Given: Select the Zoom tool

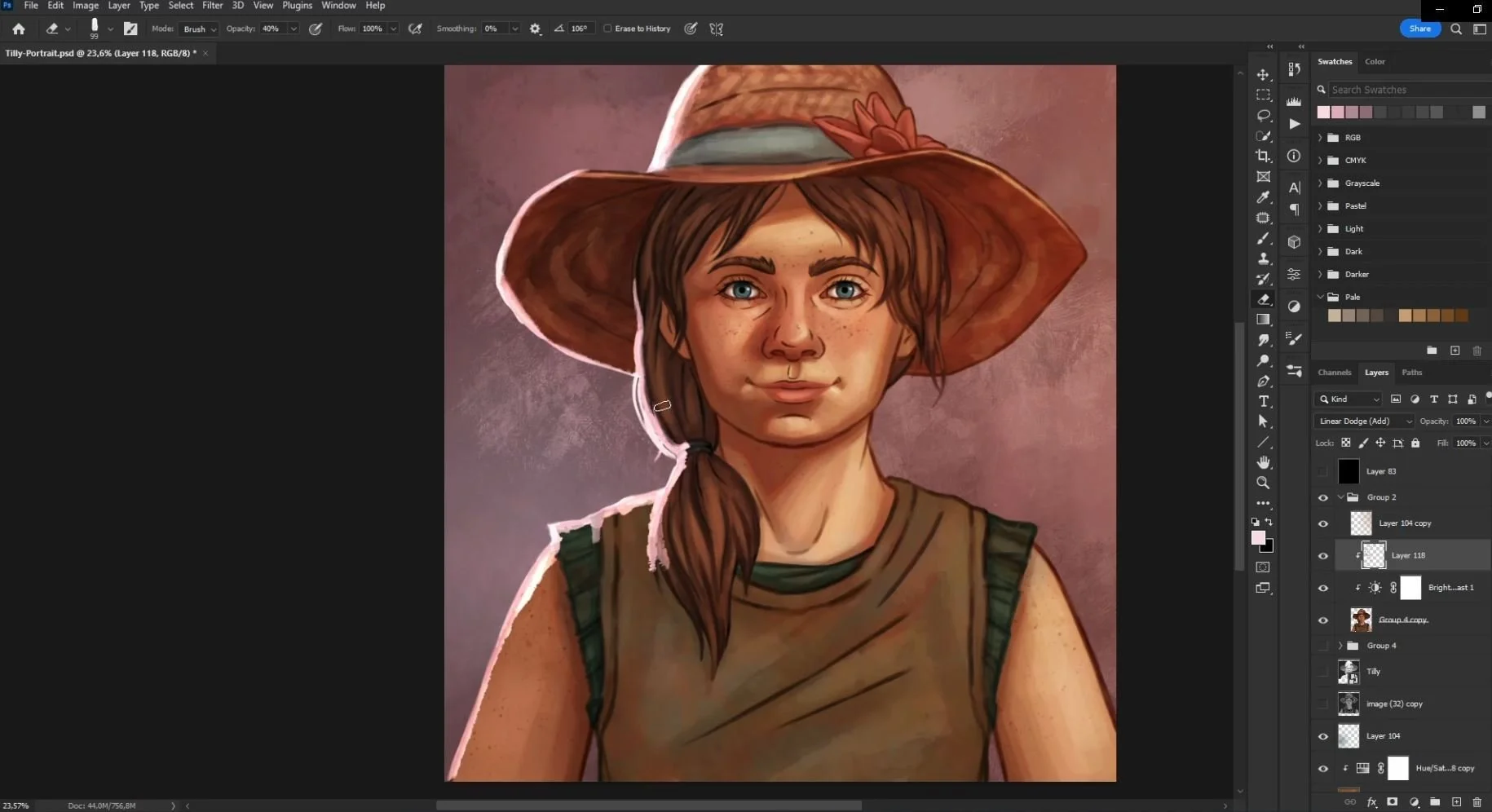Looking at the screenshot, I should tap(1263, 483).
